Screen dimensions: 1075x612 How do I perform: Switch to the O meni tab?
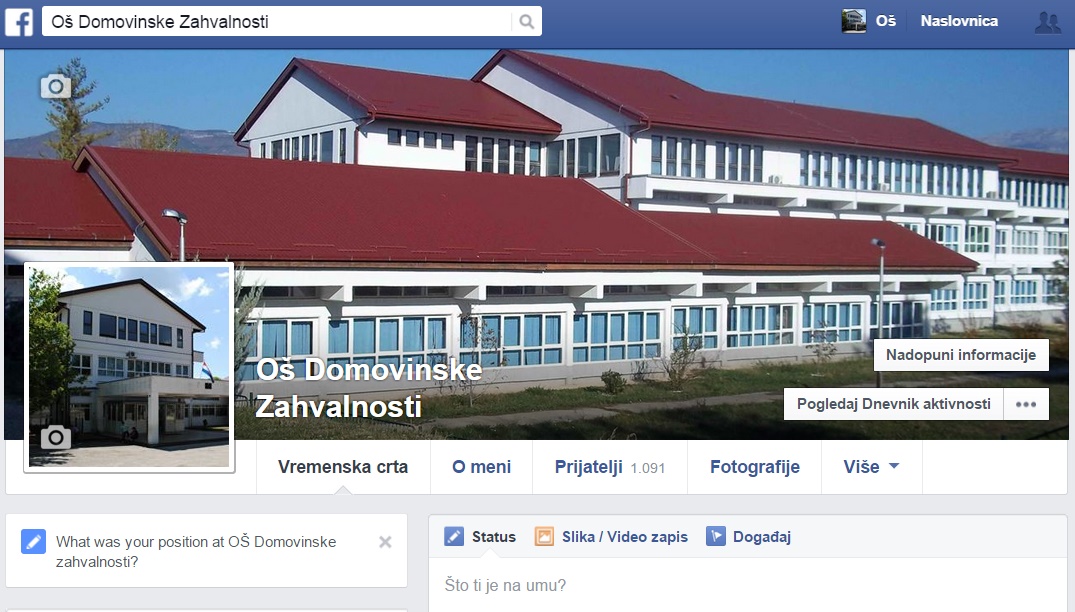click(481, 467)
